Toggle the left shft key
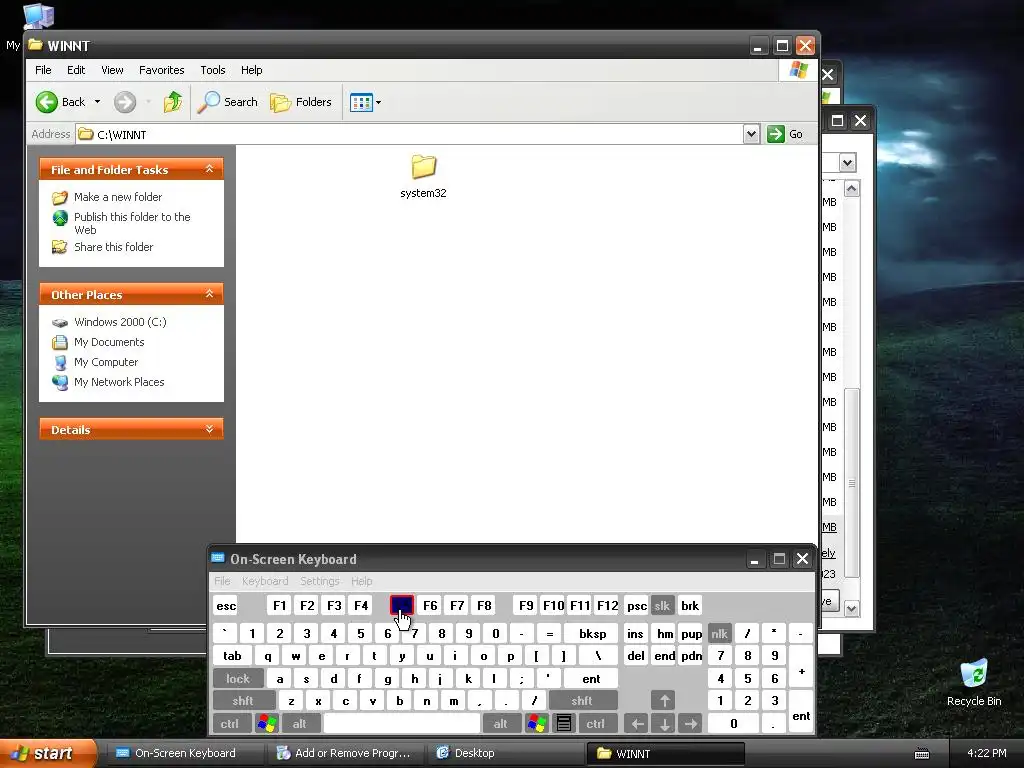The image size is (1024, 768). coord(243,701)
